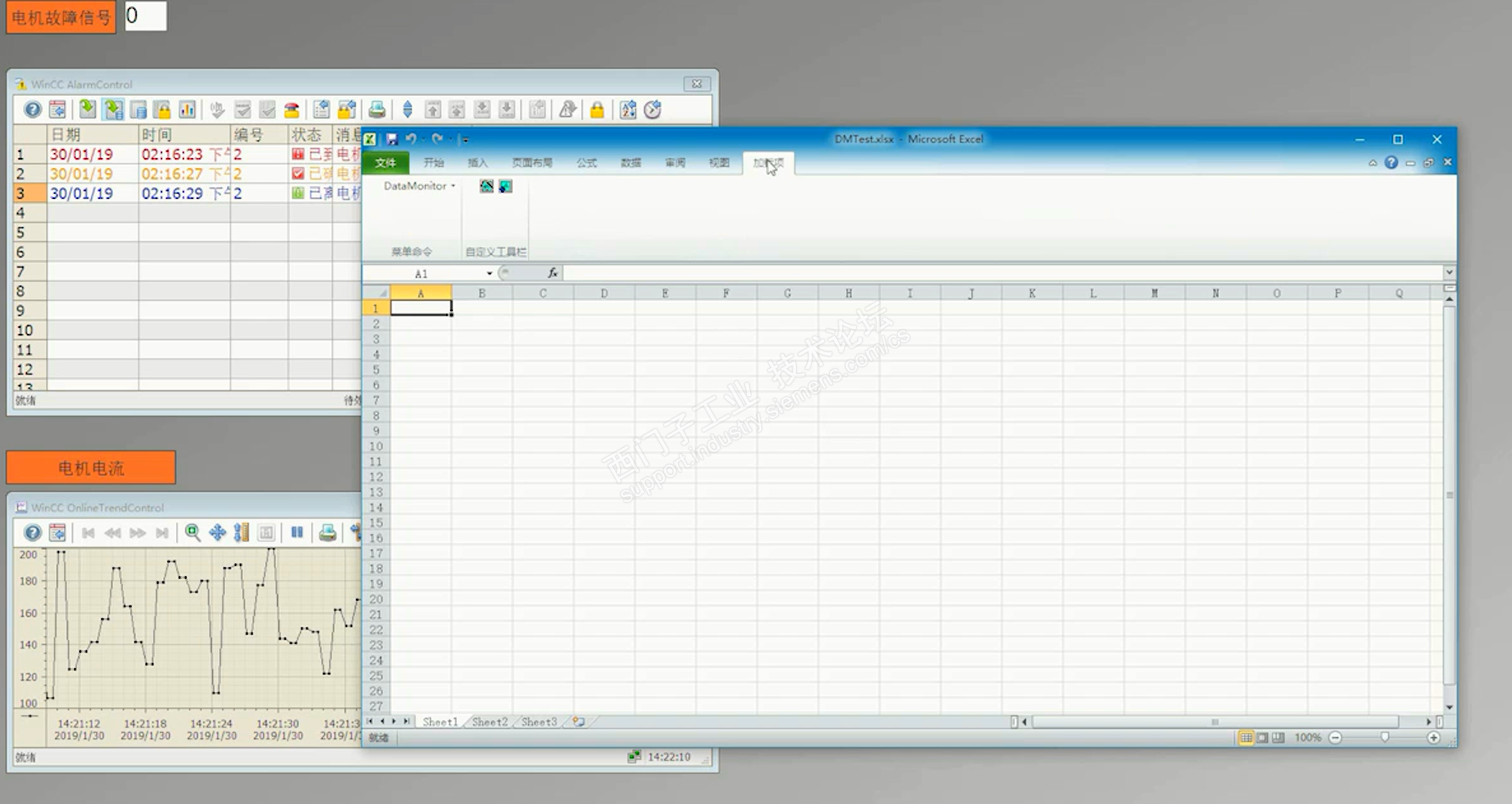Open the loop-in-alarm warning-arrow icon in AlarmControl
Image resolution: width=1512 pixels, height=804 pixels.
click(x=567, y=110)
